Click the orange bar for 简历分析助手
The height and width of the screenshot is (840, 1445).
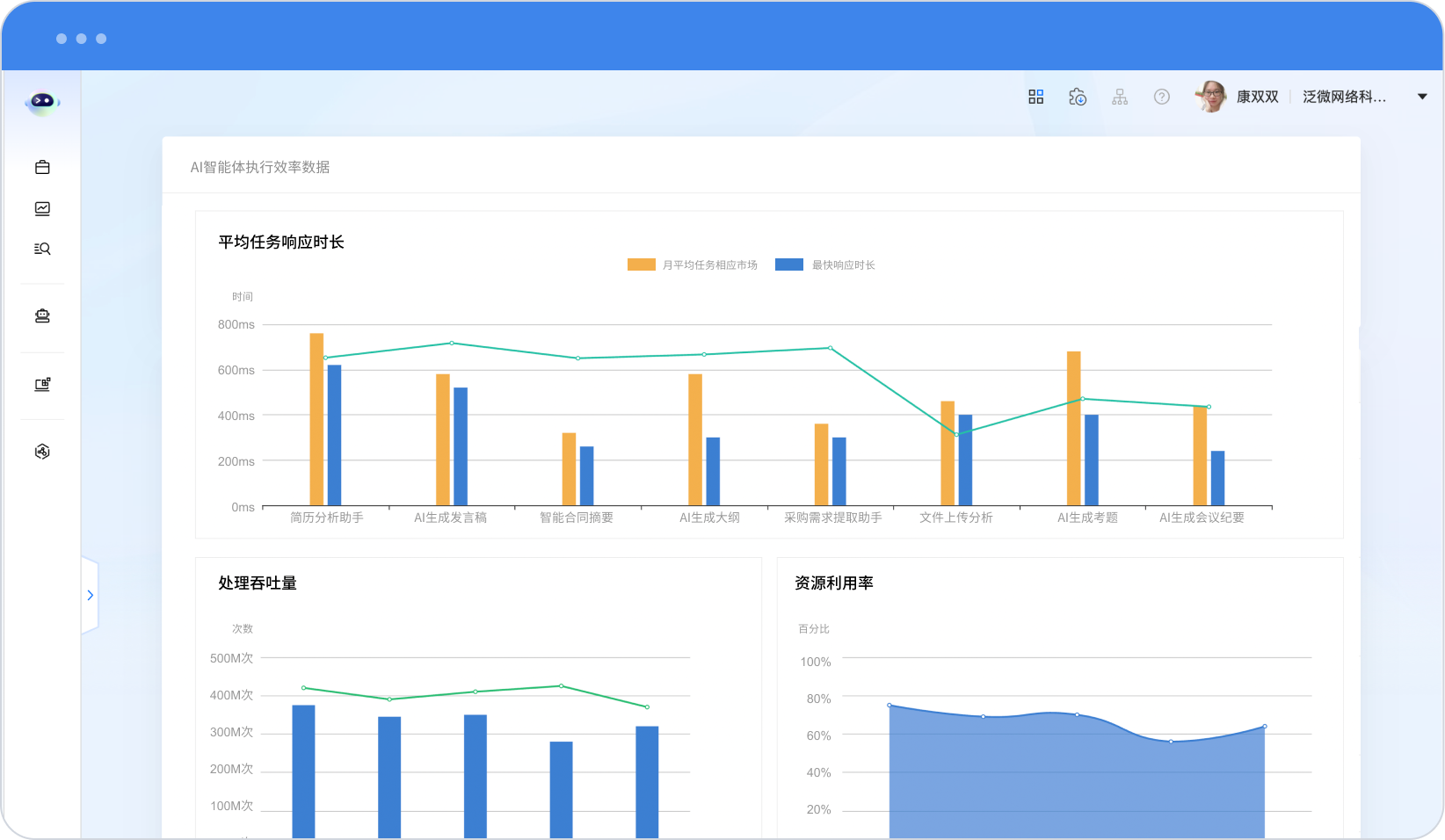point(316,419)
